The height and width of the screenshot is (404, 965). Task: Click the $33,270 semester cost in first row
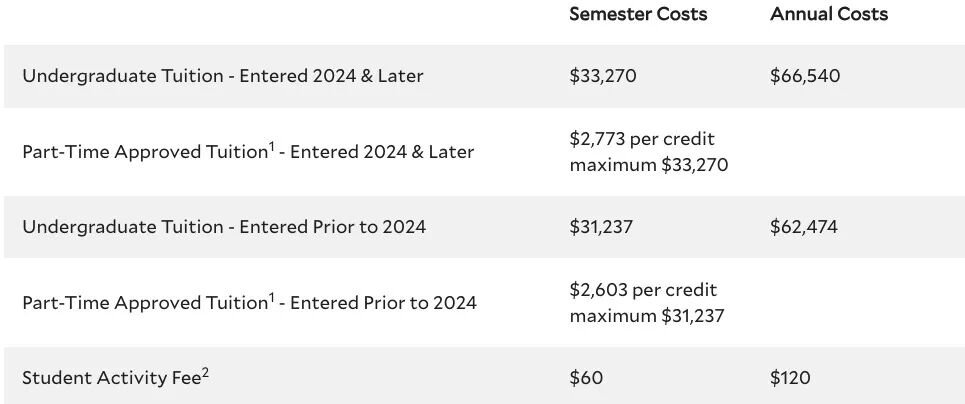pyautogui.click(x=602, y=76)
